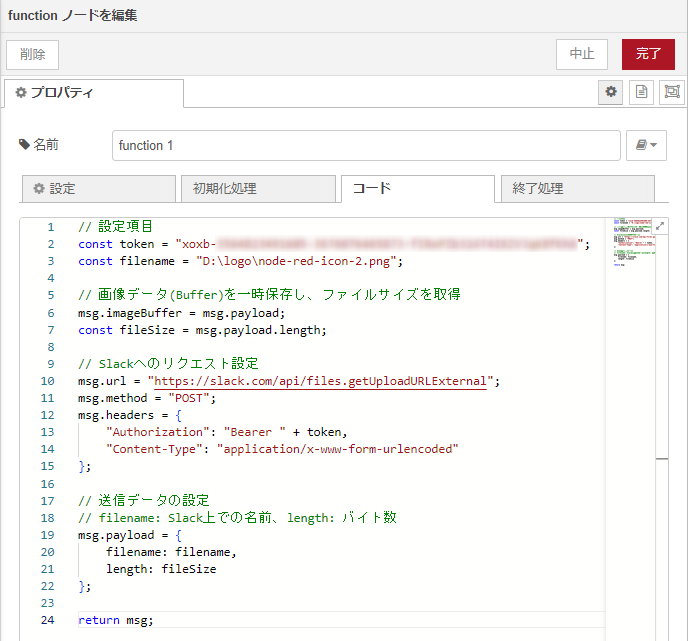Open the library book dropdown
Viewport: 688px width, 641px height.
pyautogui.click(x=646, y=145)
